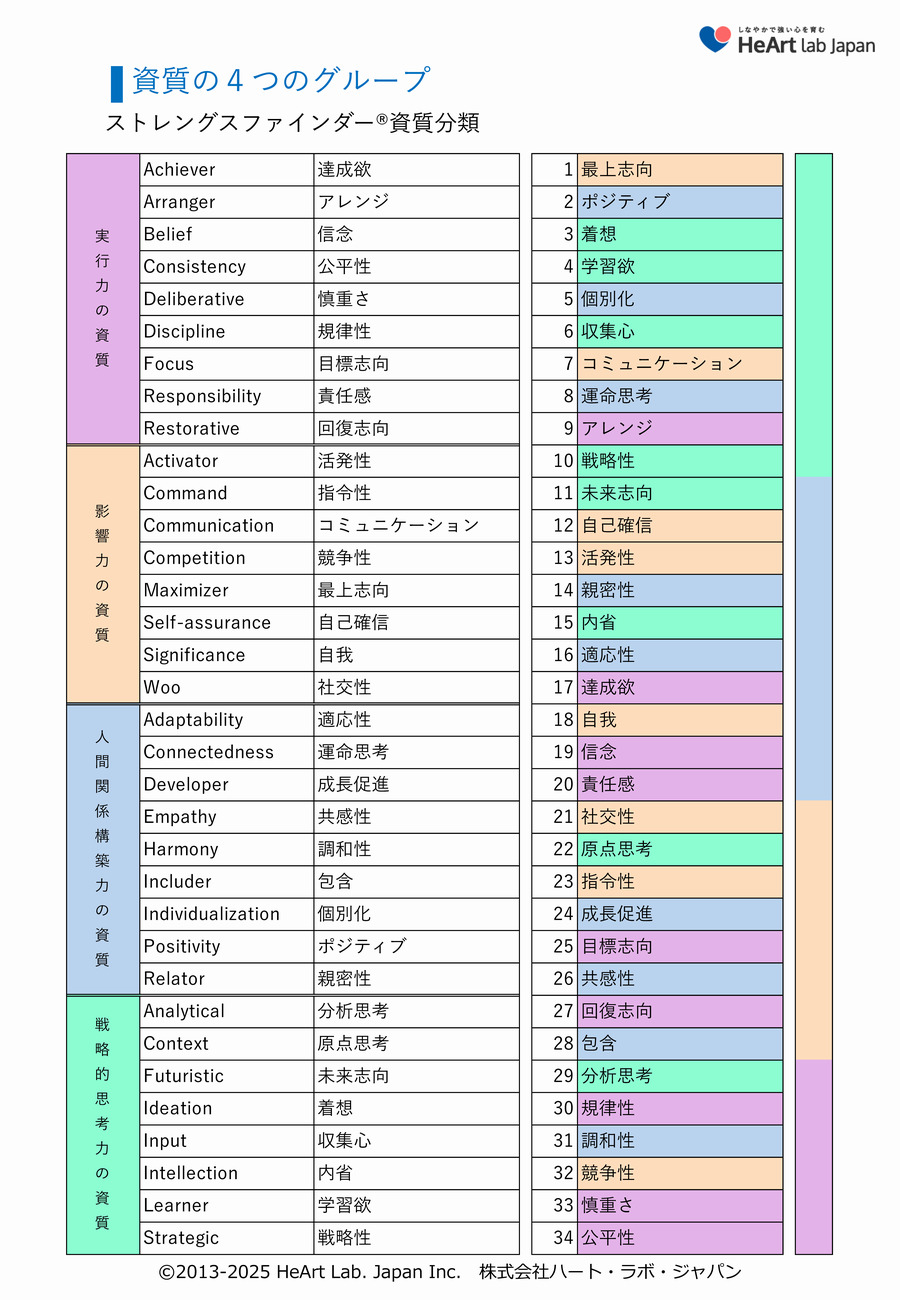
Task: Select the Futuristic cell
Action: coord(227,1076)
